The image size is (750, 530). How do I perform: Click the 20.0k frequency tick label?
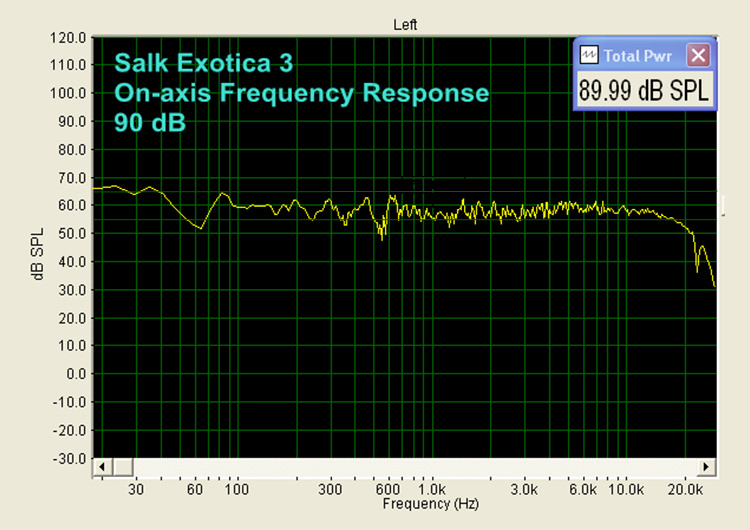[x=685, y=489]
